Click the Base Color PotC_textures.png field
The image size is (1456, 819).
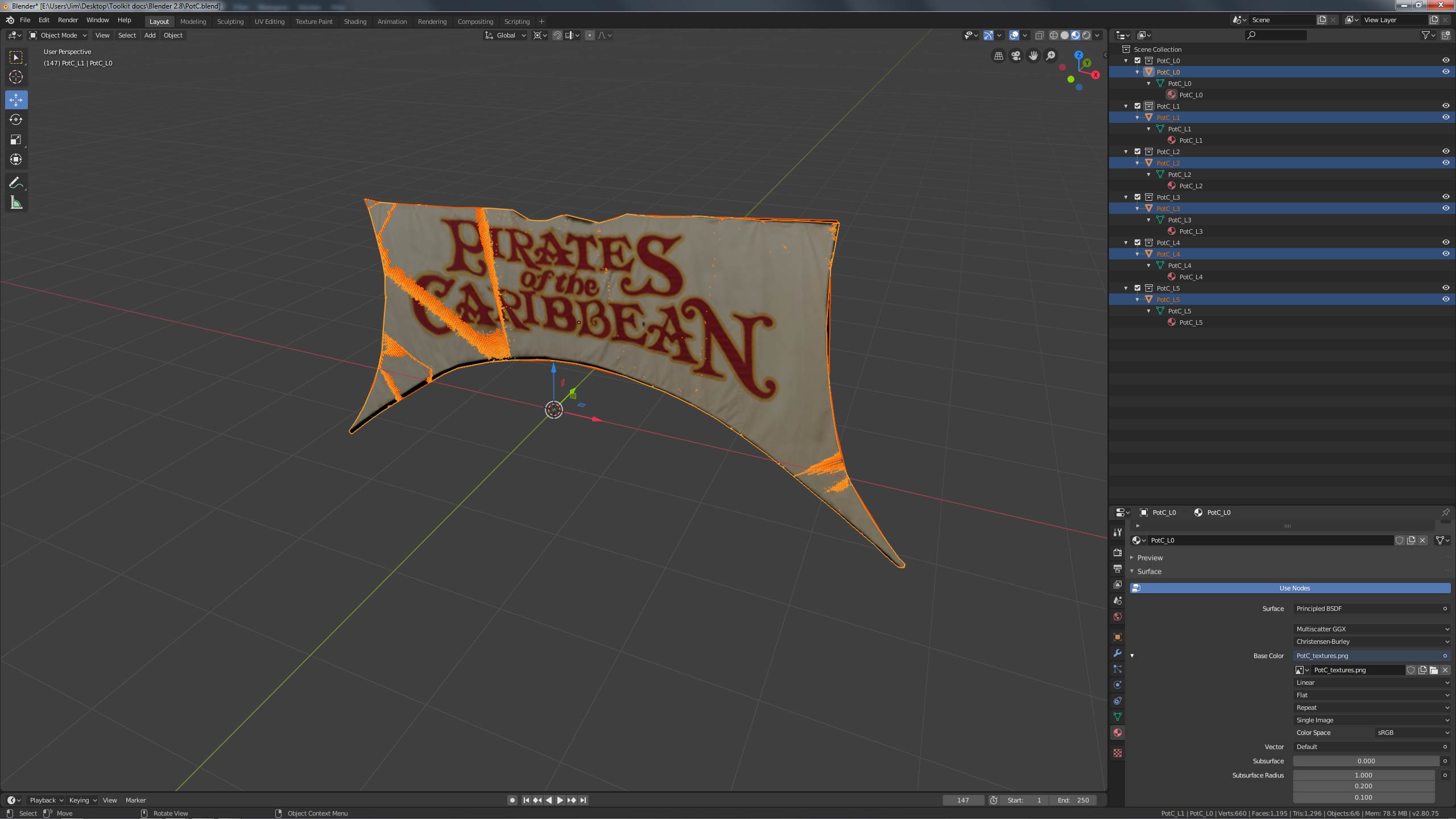(x=1372, y=656)
